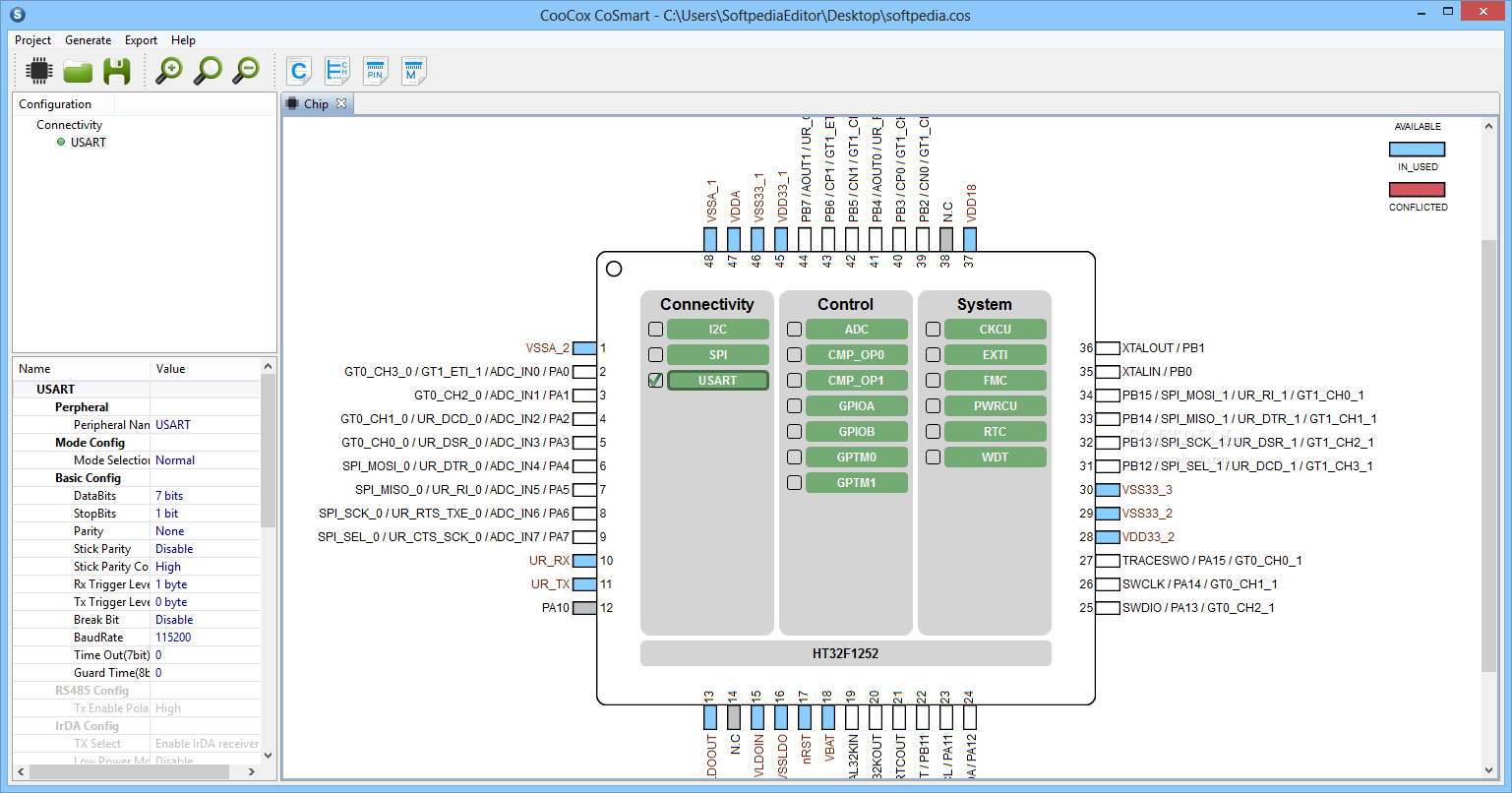This screenshot has width=1512, height=793.
Task: Select the Connectivity tree node
Action: pyautogui.click(x=69, y=125)
